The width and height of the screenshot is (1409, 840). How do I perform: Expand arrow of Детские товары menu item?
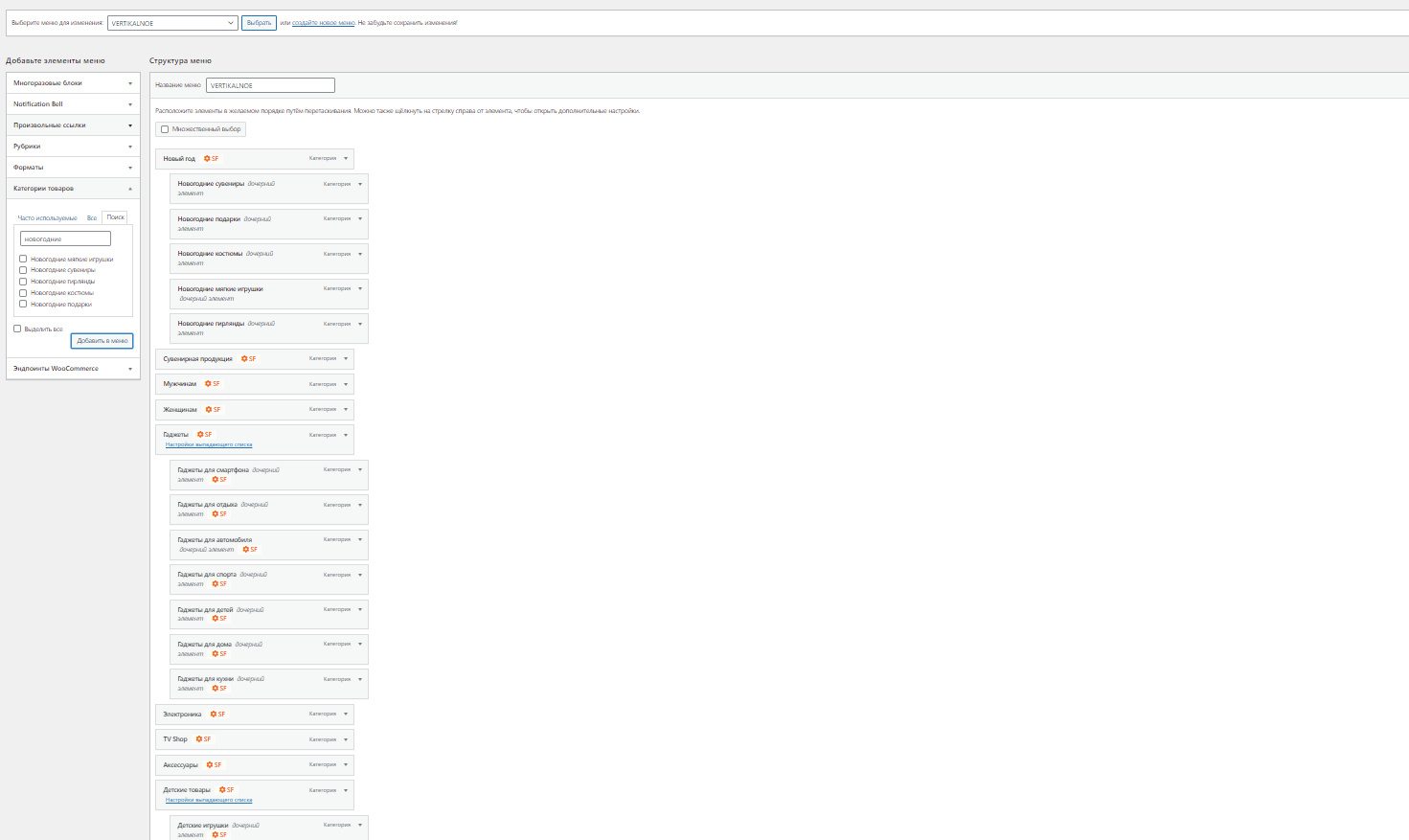point(346,790)
